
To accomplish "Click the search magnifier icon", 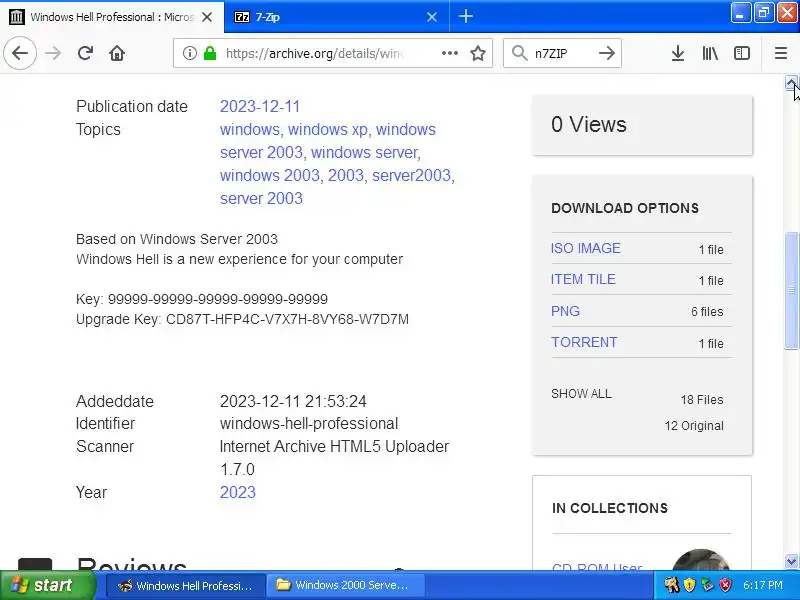I will click(519, 53).
